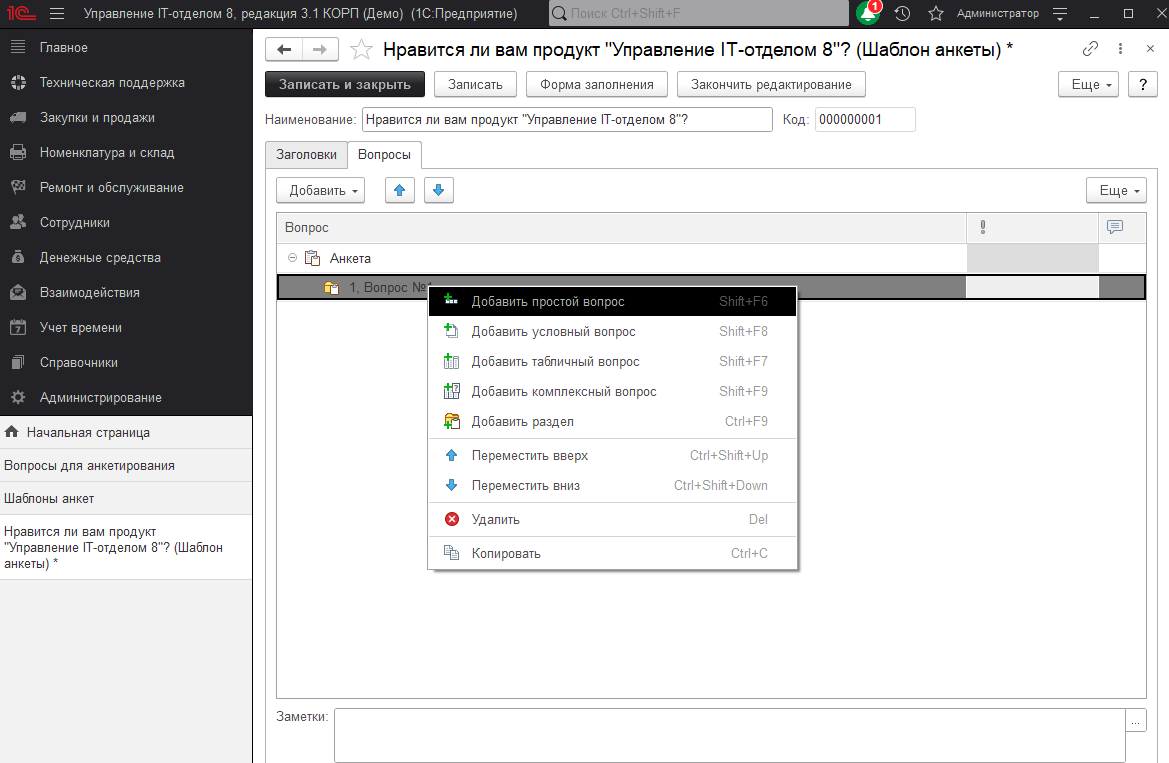Add this form to favorites star
Screen dimensions: 1169x763
click(362, 50)
